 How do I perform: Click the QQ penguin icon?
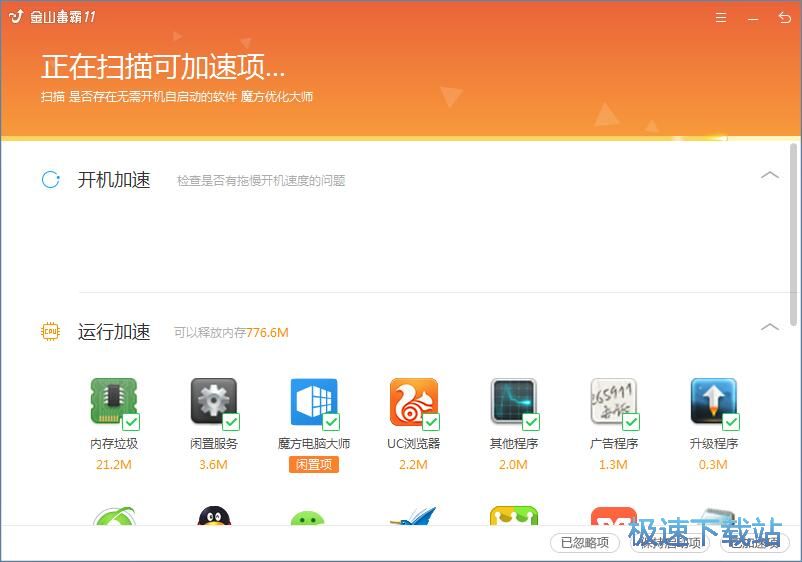214,515
